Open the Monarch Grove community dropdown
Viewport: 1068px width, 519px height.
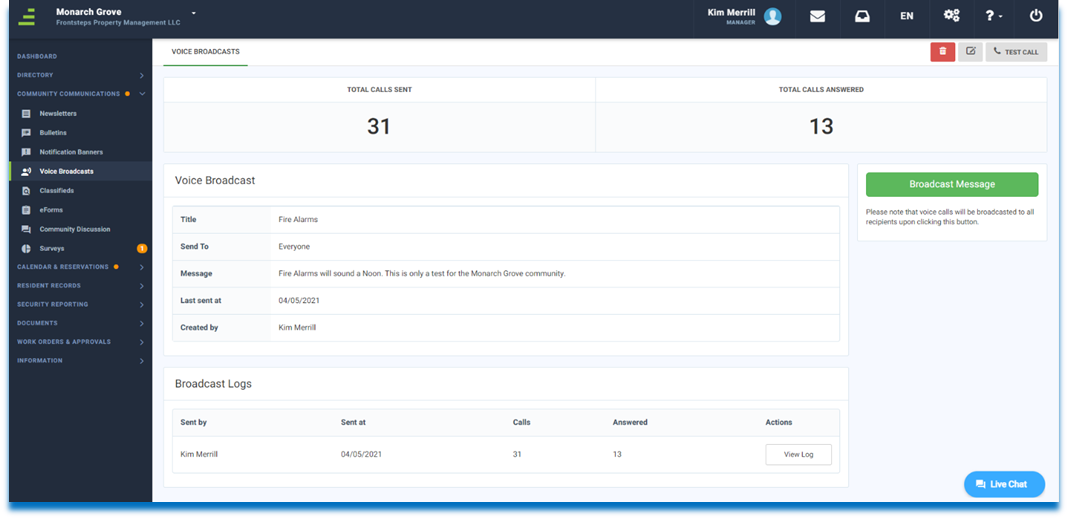[x=193, y=13]
